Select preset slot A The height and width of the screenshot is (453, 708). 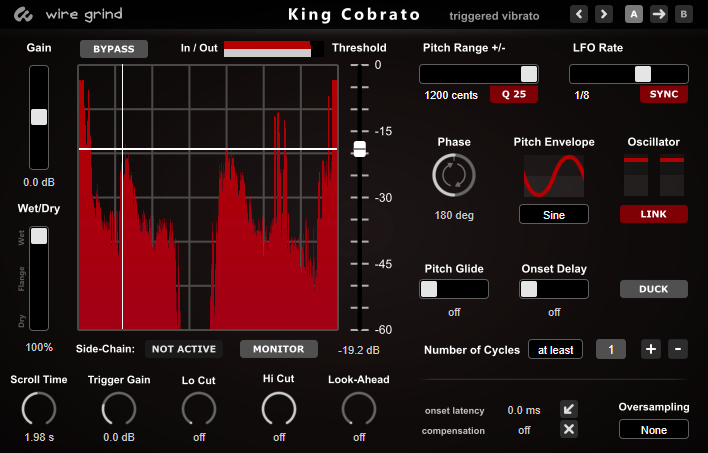[x=634, y=14]
